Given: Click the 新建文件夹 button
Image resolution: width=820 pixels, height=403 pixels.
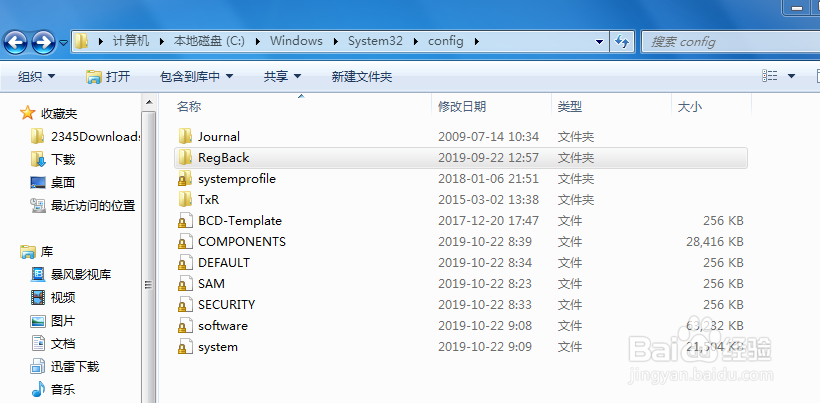Looking at the screenshot, I should pos(362,77).
